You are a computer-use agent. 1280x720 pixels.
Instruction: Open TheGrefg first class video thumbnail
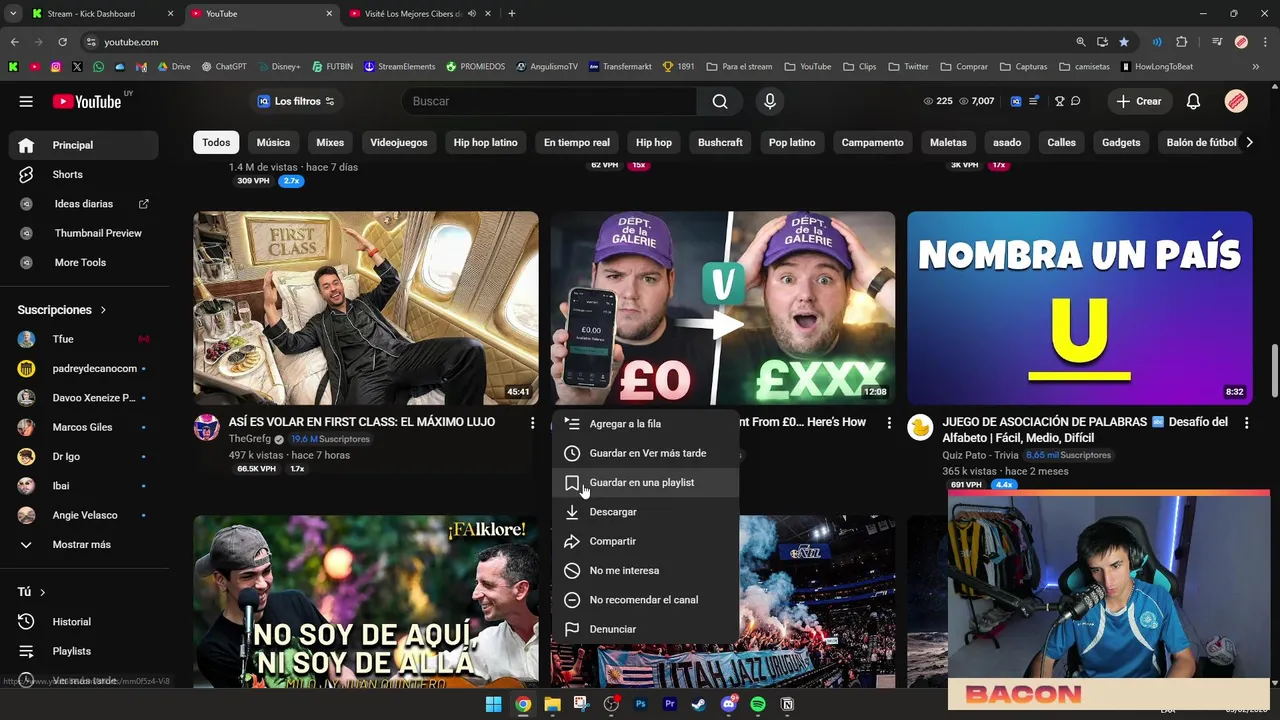pyautogui.click(x=366, y=308)
